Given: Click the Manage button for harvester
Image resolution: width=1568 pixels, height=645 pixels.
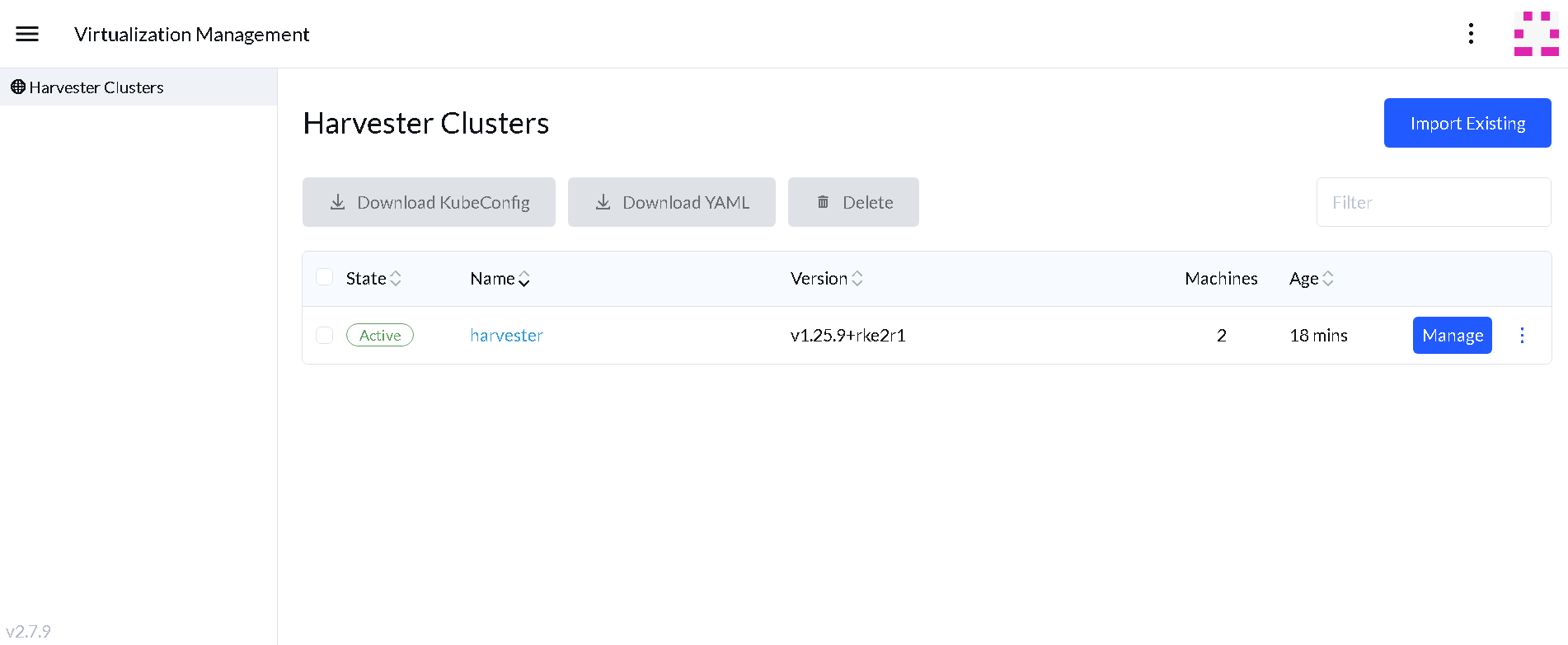Looking at the screenshot, I should 1453,335.
